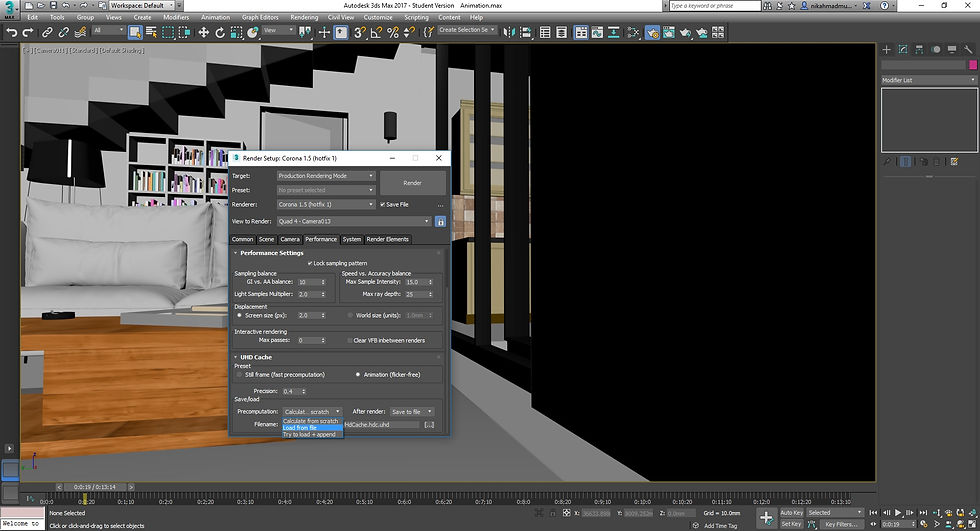This screenshot has width=980, height=531.
Task: Choose the Select Object tool
Action: pyautogui.click(x=135, y=32)
